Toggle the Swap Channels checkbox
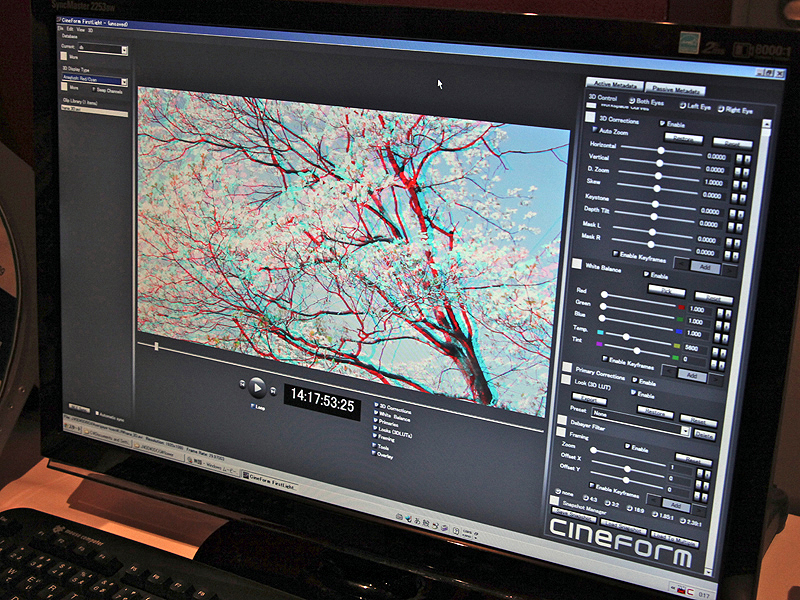The image size is (800, 600). [93, 90]
